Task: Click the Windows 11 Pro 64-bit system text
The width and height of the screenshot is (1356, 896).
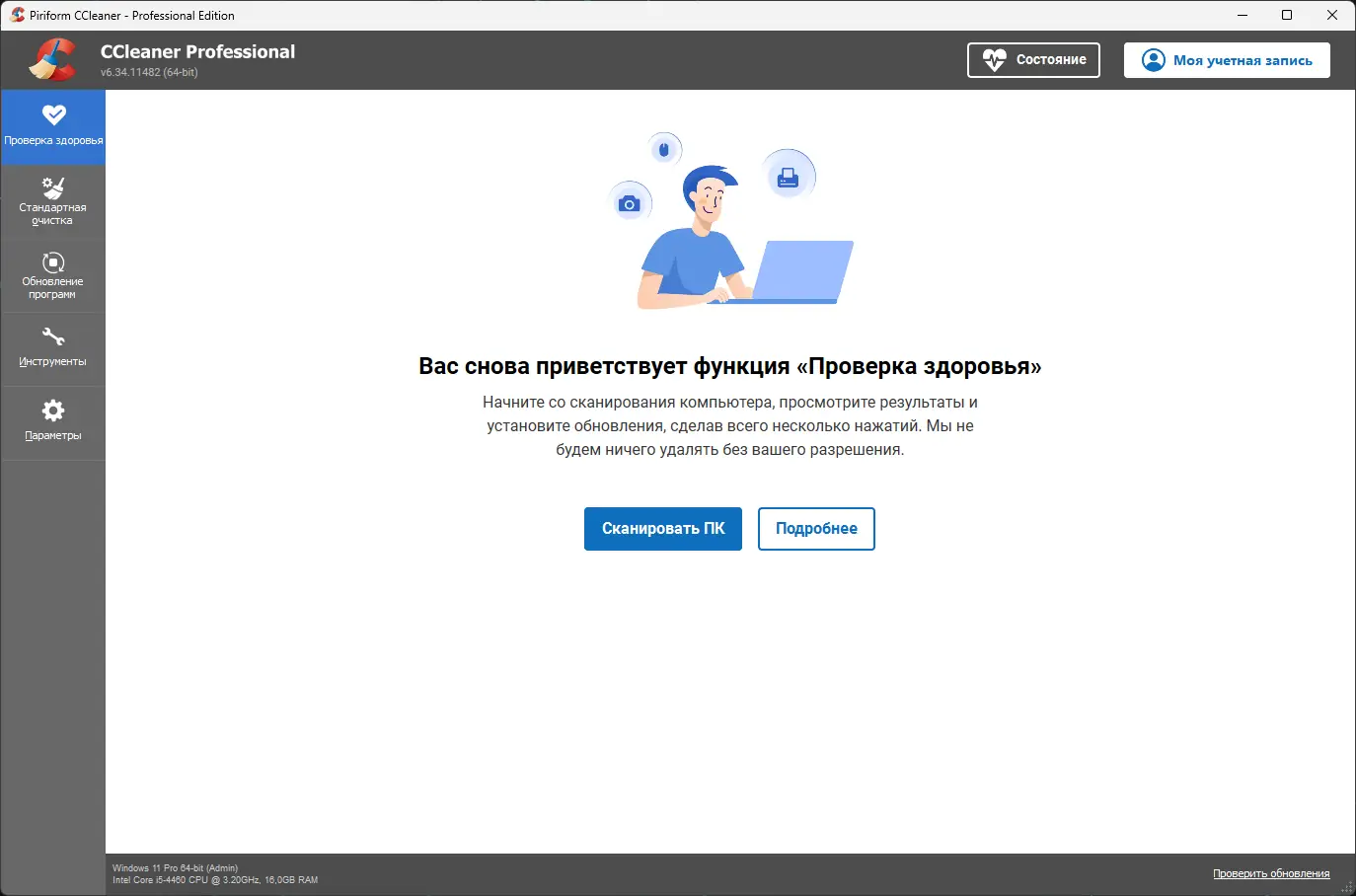Action: pyautogui.click(x=175, y=868)
